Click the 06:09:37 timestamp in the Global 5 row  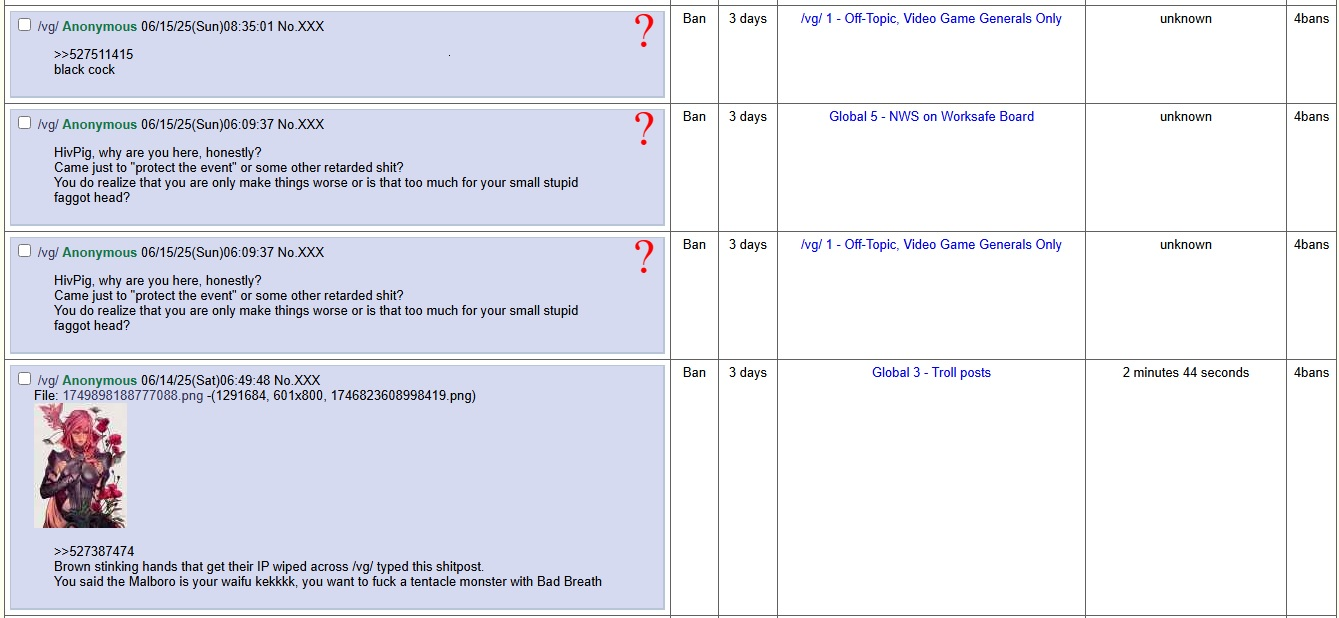207,125
